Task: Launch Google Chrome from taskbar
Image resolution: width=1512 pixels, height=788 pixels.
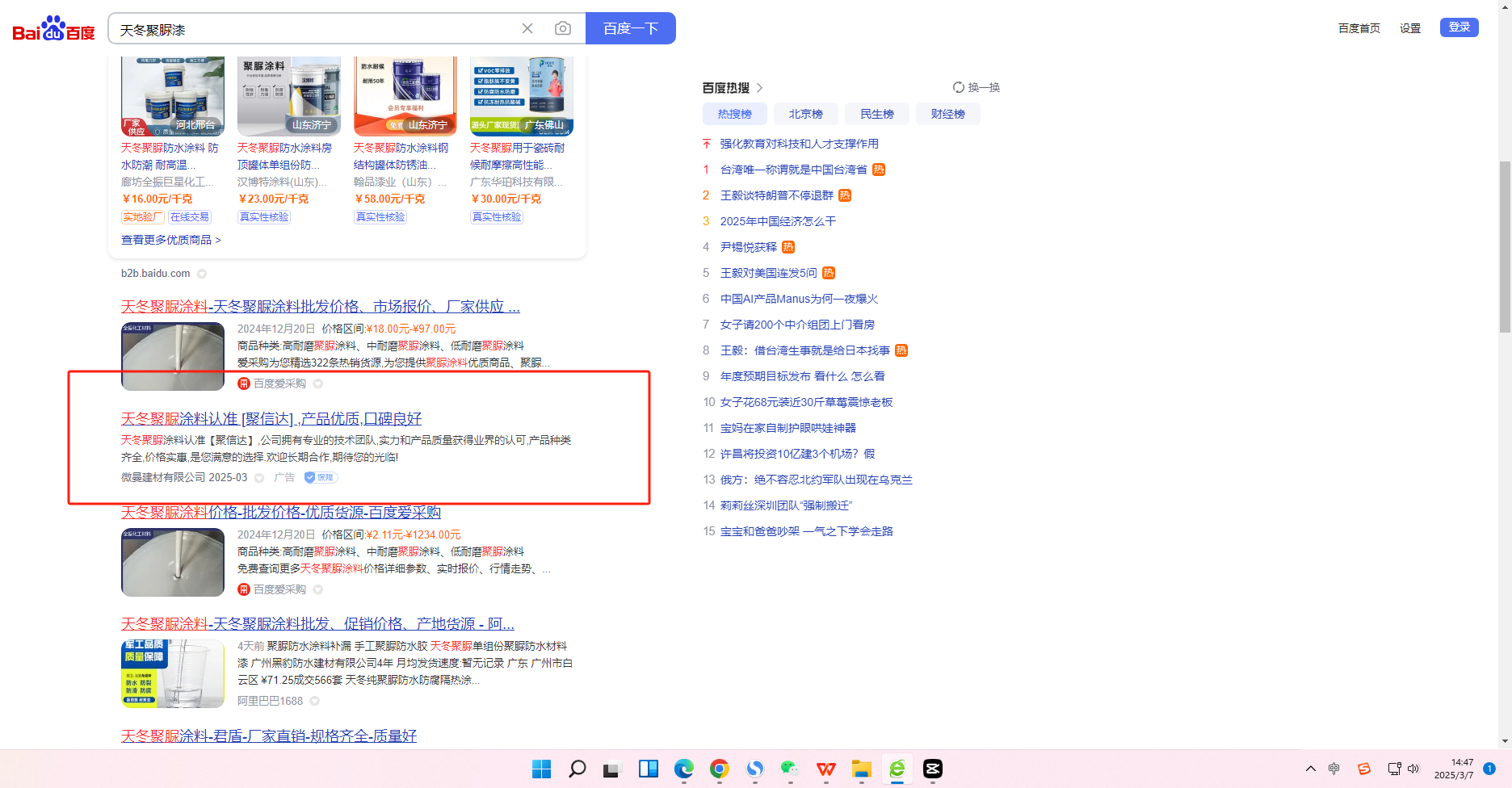Action: point(720,769)
